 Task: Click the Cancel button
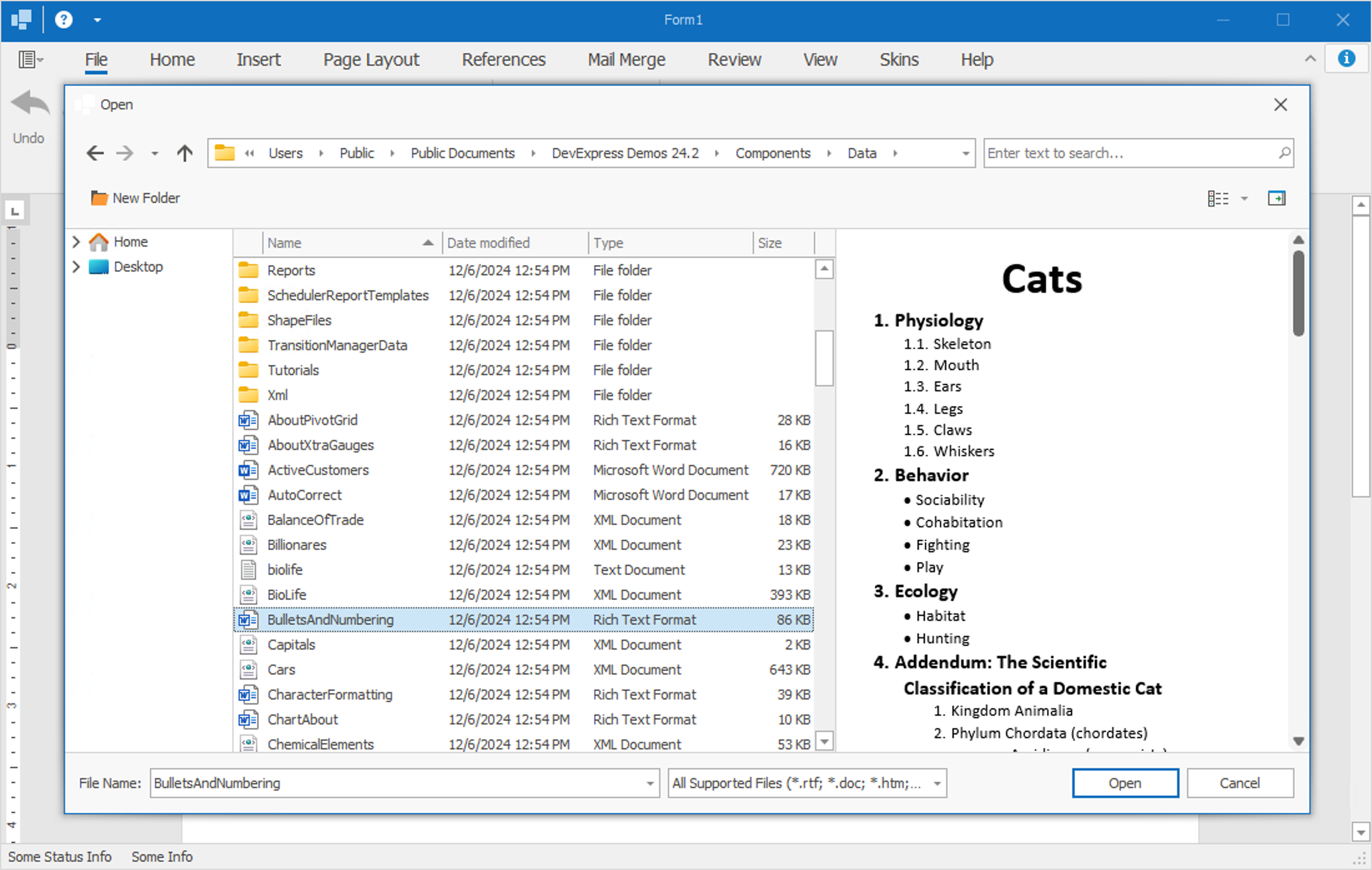click(1240, 783)
